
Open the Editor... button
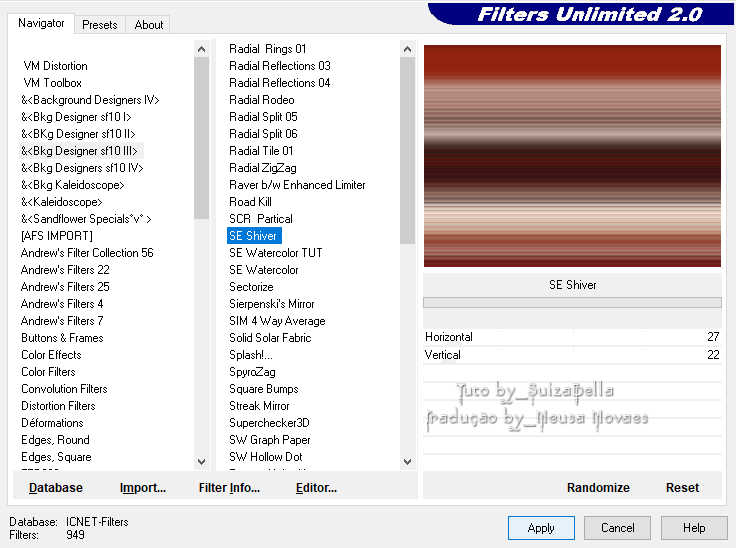(316, 487)
